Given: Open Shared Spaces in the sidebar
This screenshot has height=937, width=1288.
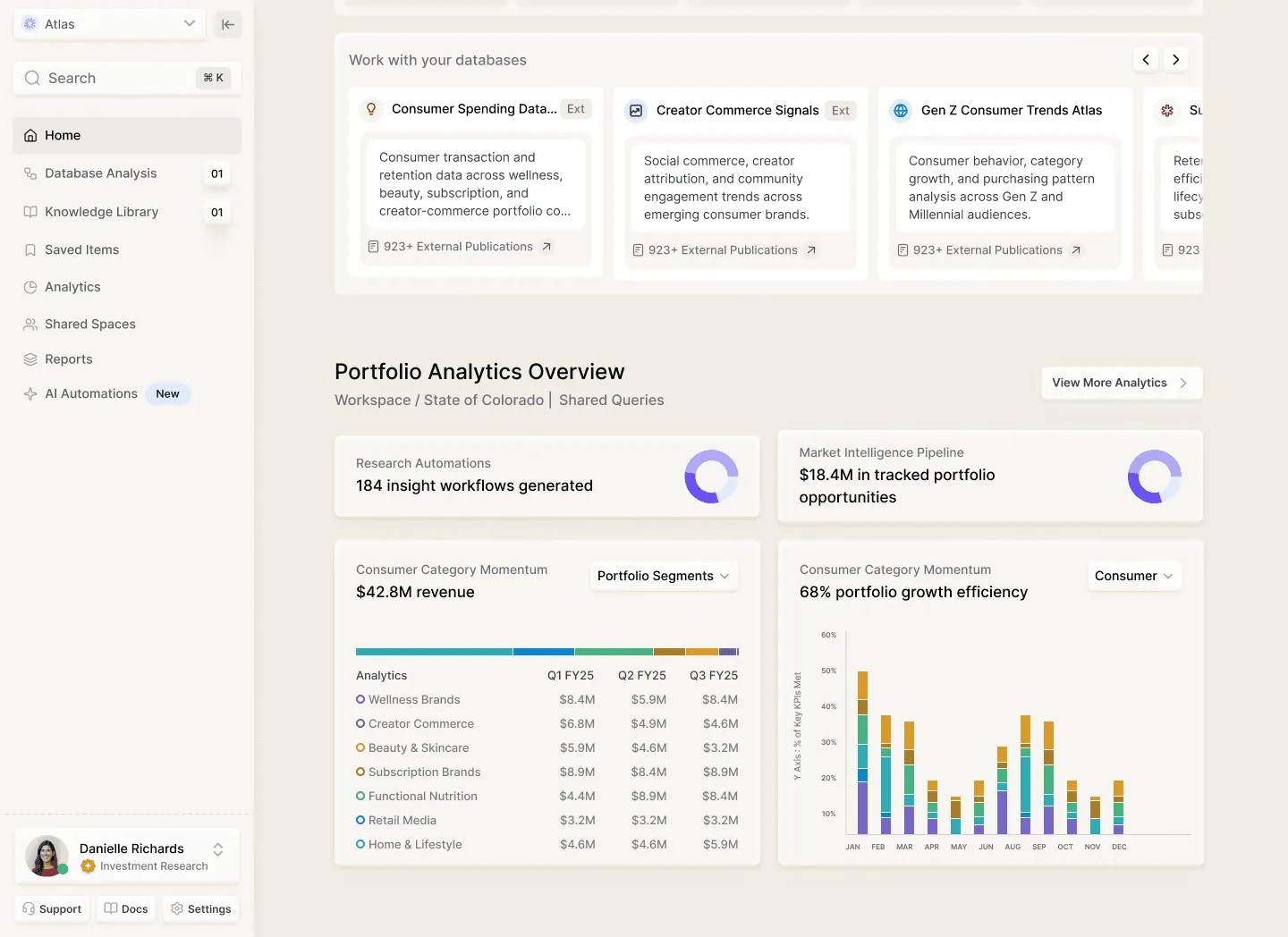Looking at the screenshot, I should 127,325.
